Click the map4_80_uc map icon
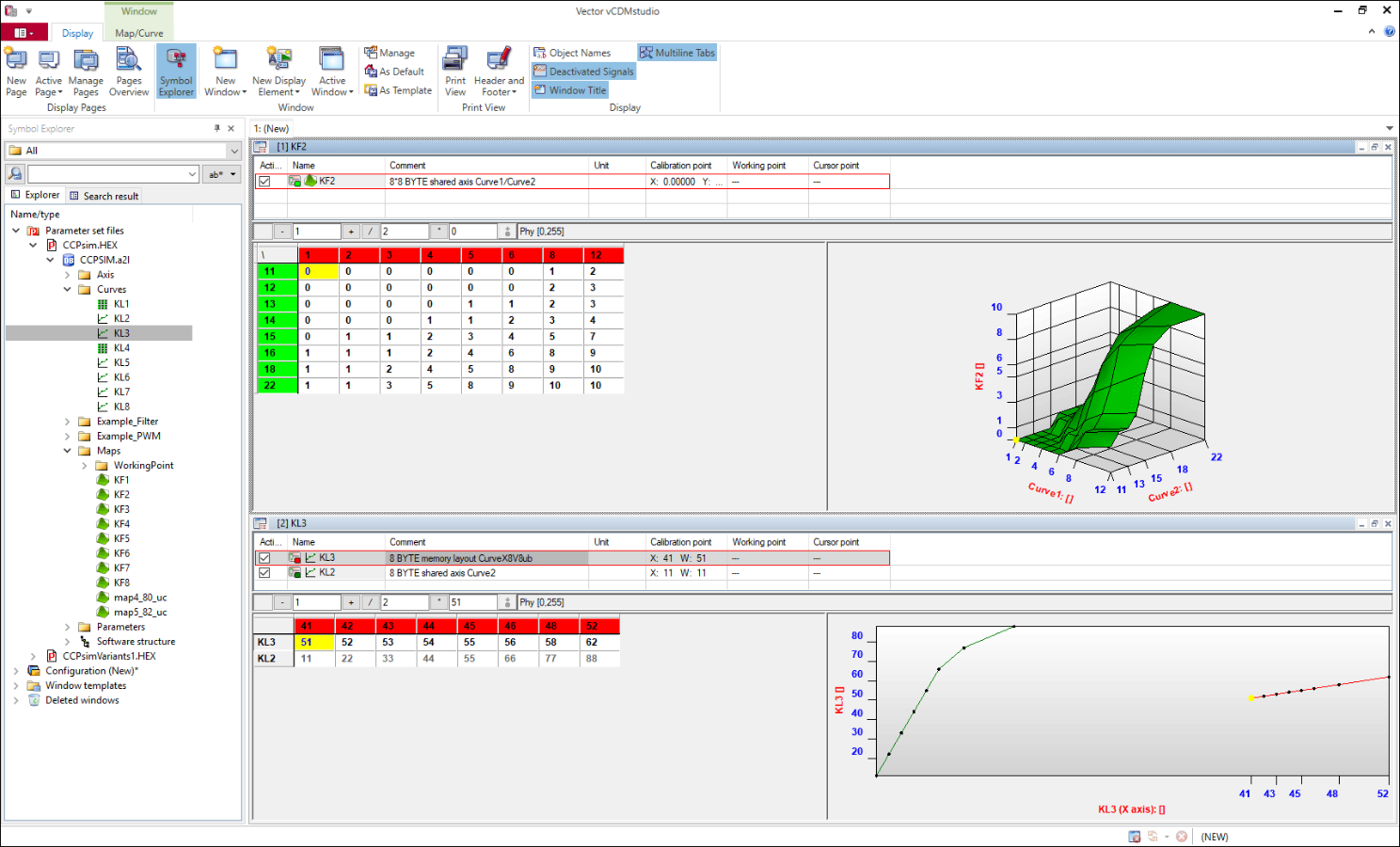Viewport: 1400px width, 847px height. 103,598
